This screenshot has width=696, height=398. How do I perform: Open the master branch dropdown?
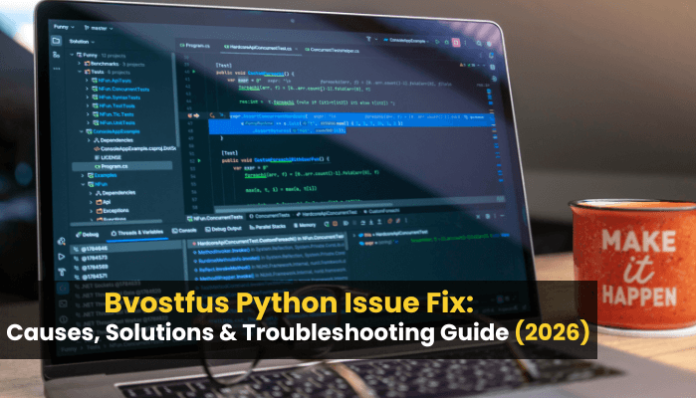point(98,28)
